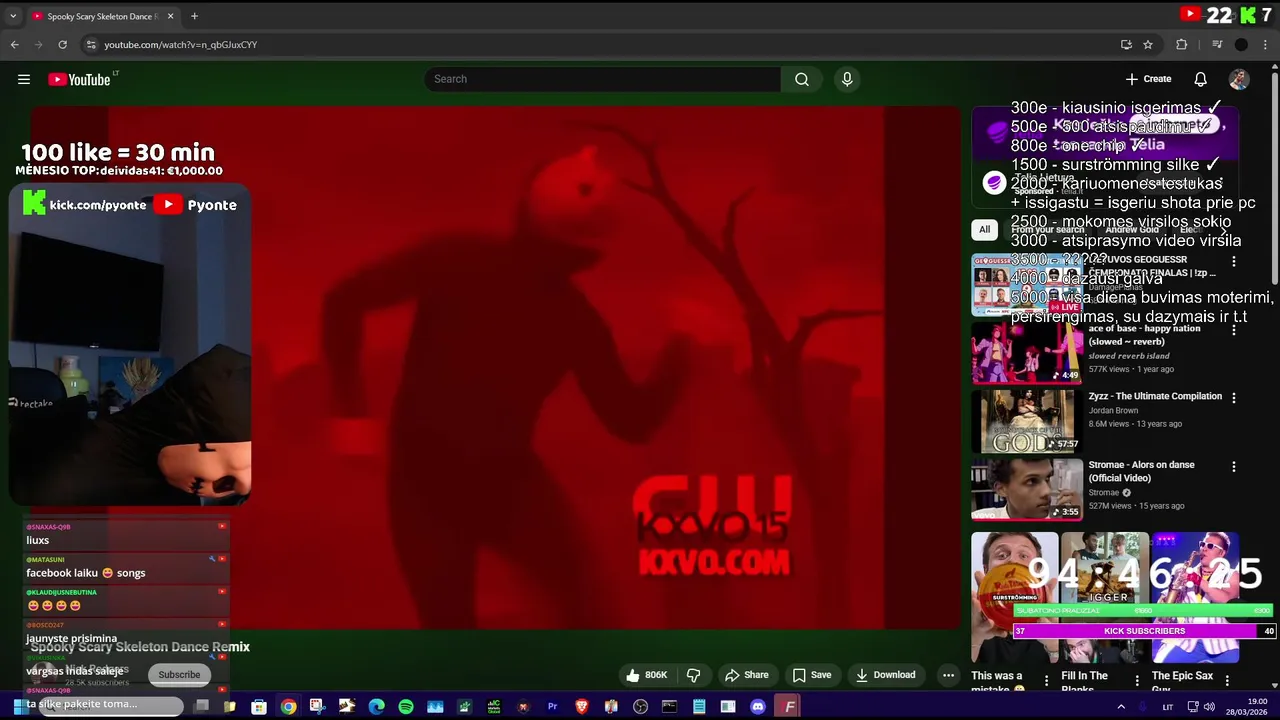Click the Create button

tap(1148, 79)
